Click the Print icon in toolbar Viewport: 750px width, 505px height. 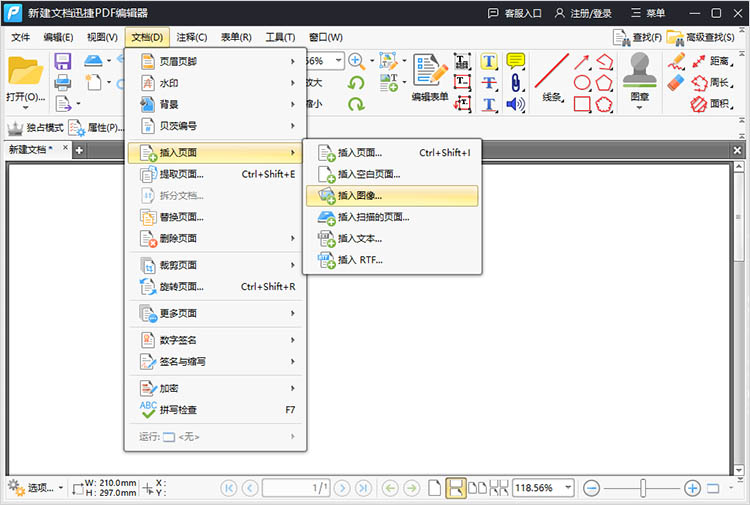coord(63,82)
